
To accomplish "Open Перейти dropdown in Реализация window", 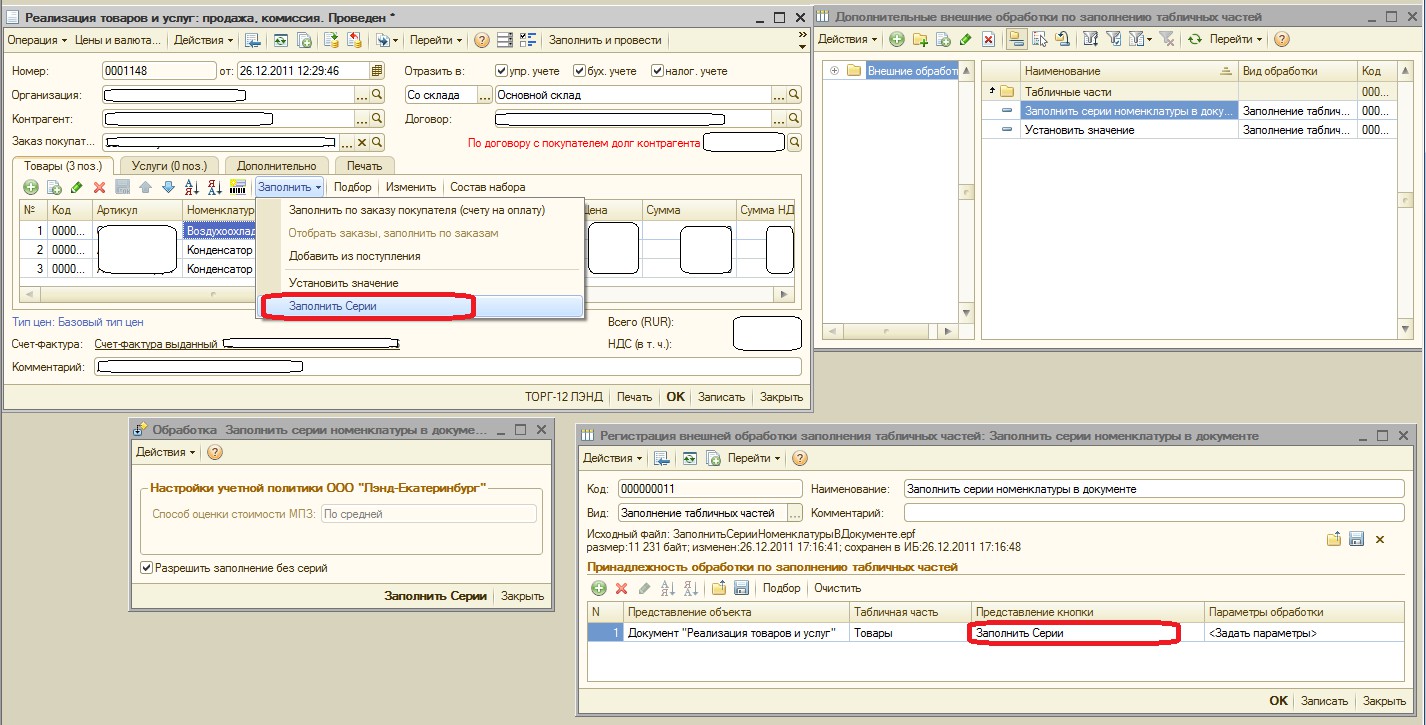I will pyautogui.click(x=436, y=40).
